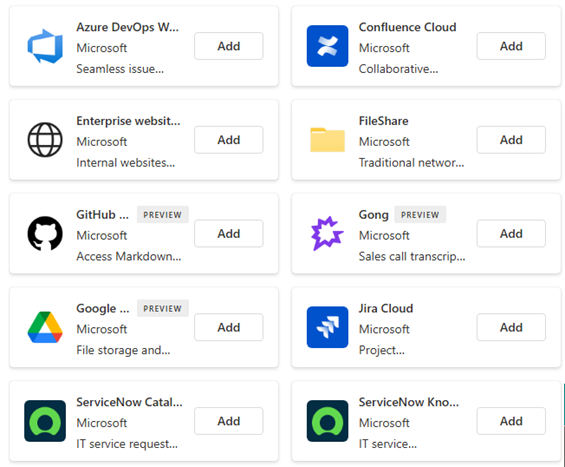565x467 pixels.
Task: Select the ServiceNow Knowledge icon
Action: coord(327,421)
